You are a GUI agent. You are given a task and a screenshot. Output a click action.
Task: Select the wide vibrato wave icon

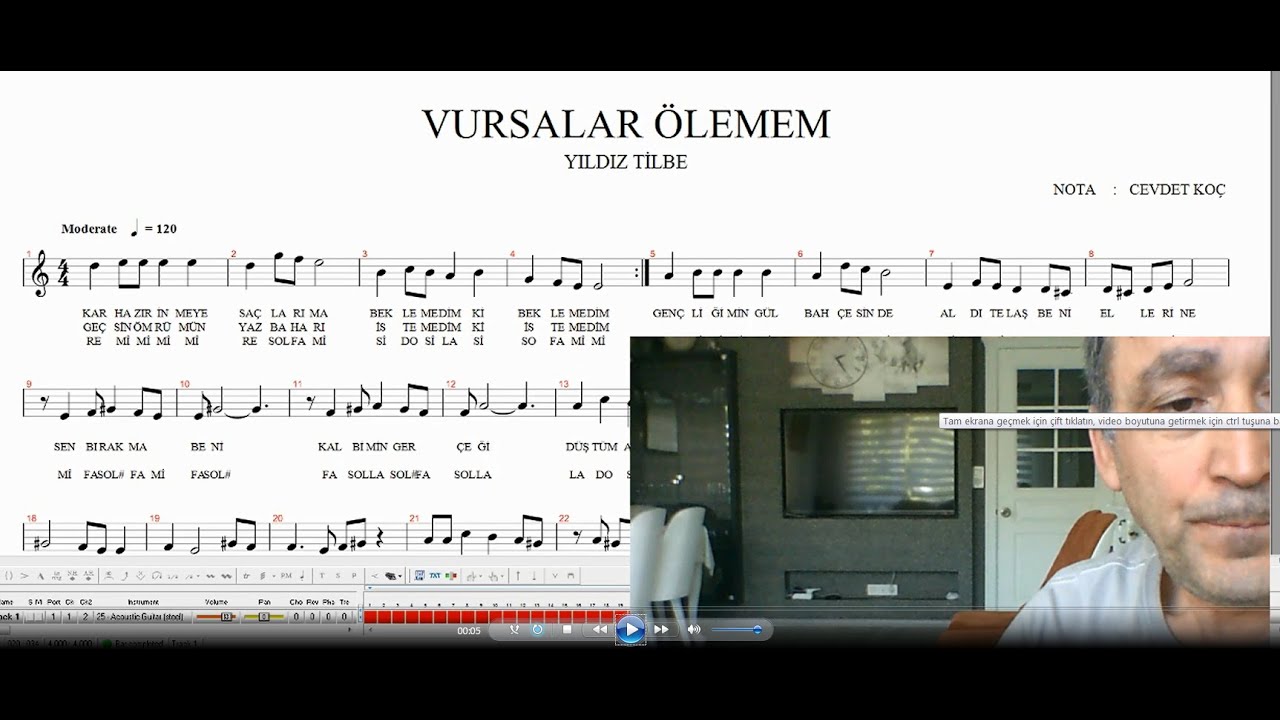tap(227, 576)
